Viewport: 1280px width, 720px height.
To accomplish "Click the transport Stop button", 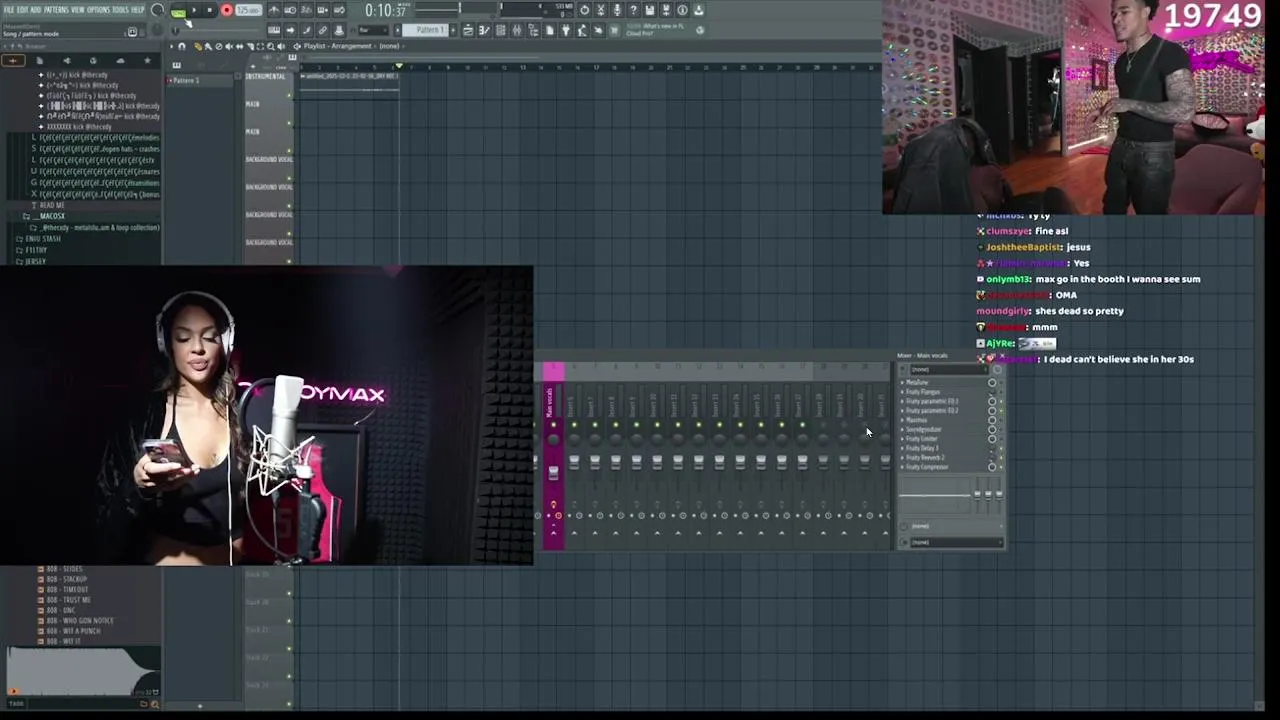I will click(209, 10).
